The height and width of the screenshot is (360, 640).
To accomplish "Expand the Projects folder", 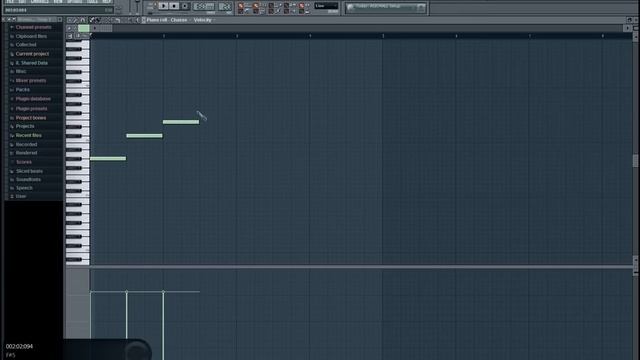I will coord(25,127).
